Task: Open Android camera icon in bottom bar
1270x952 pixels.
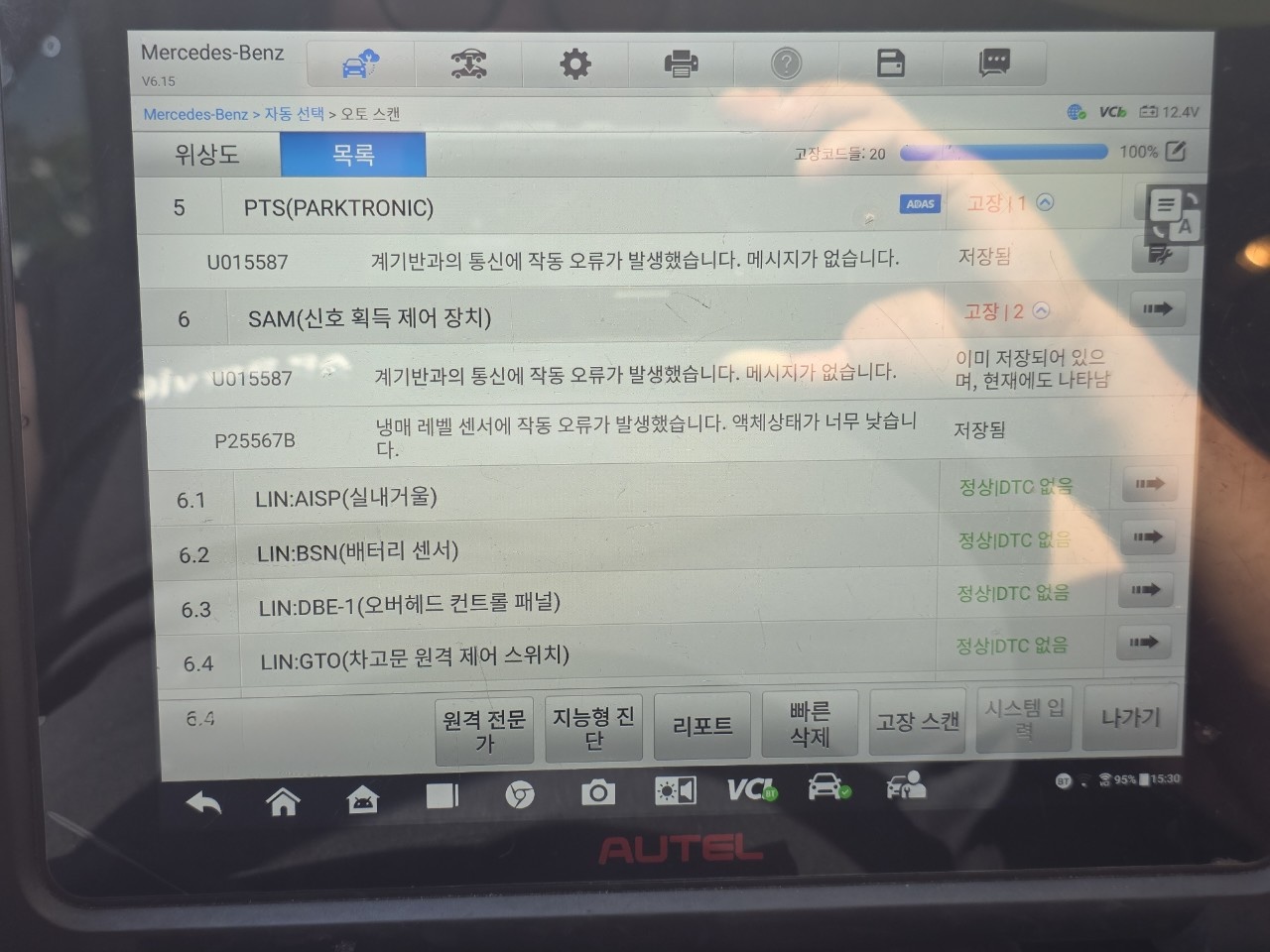Action: click(597, 791)
